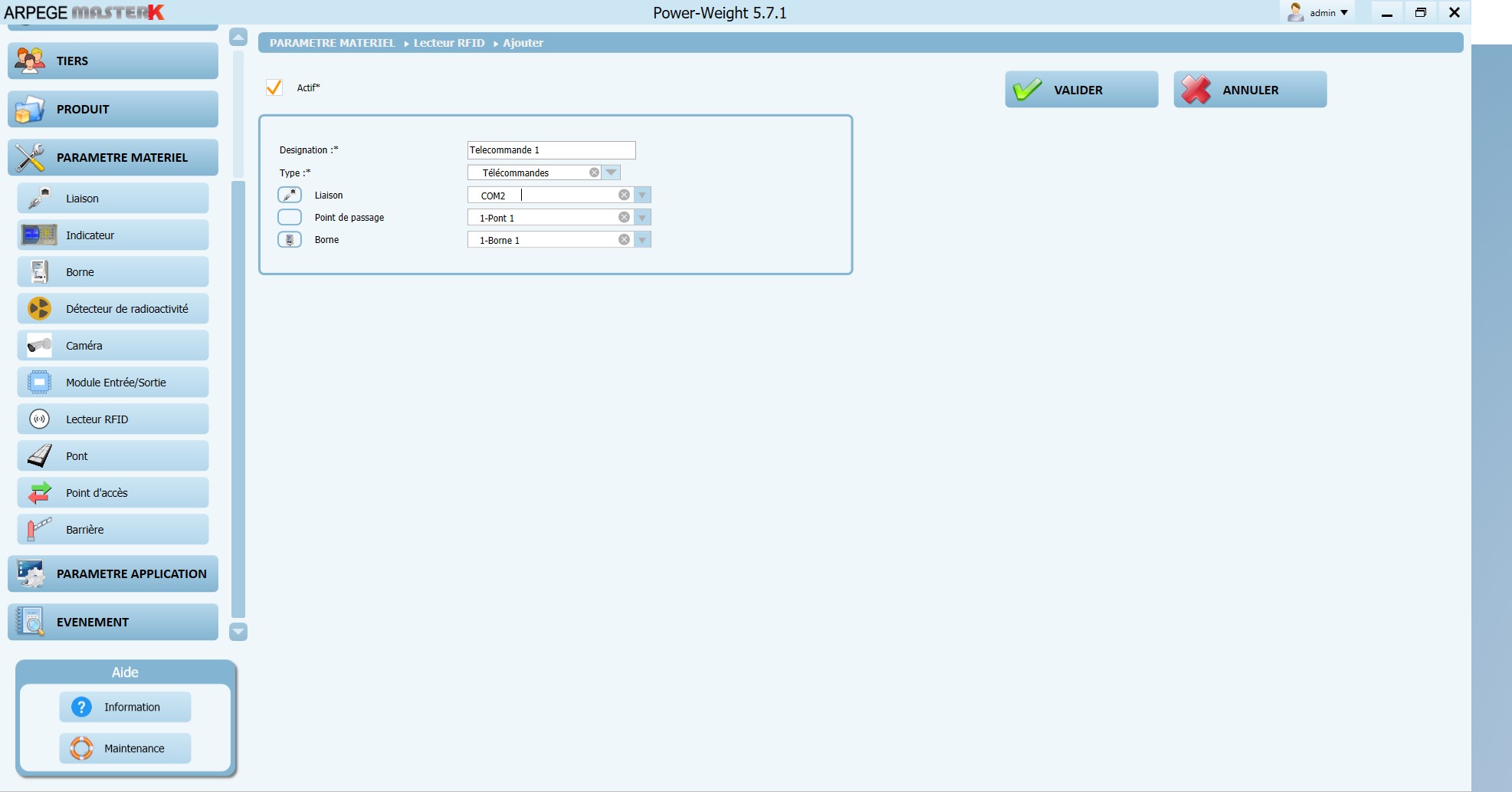
Task: Open the PARAMETRE APPLICATION menu
Action: 113,573
